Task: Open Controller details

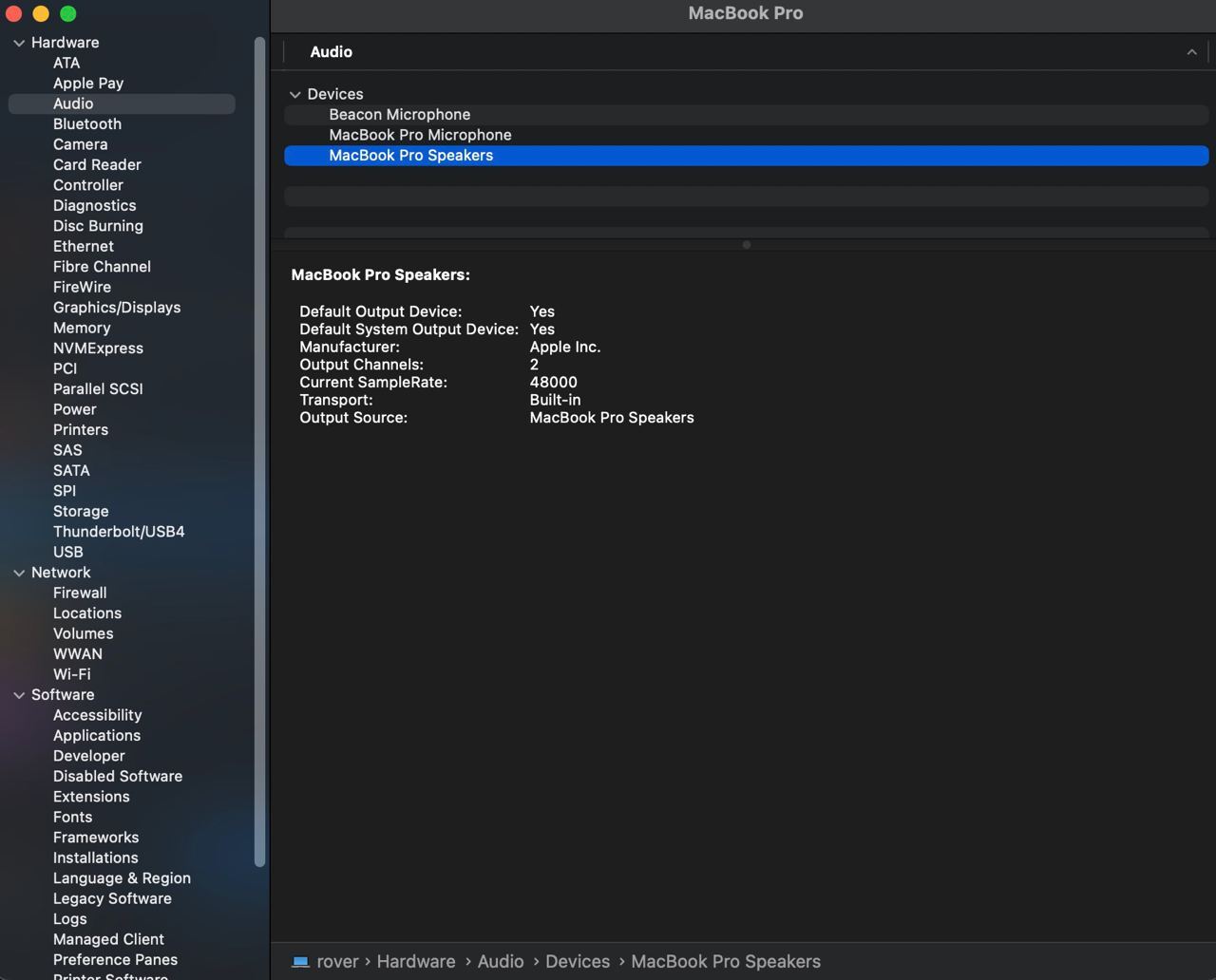Action: pyautogui.click(x=88, y=185)
